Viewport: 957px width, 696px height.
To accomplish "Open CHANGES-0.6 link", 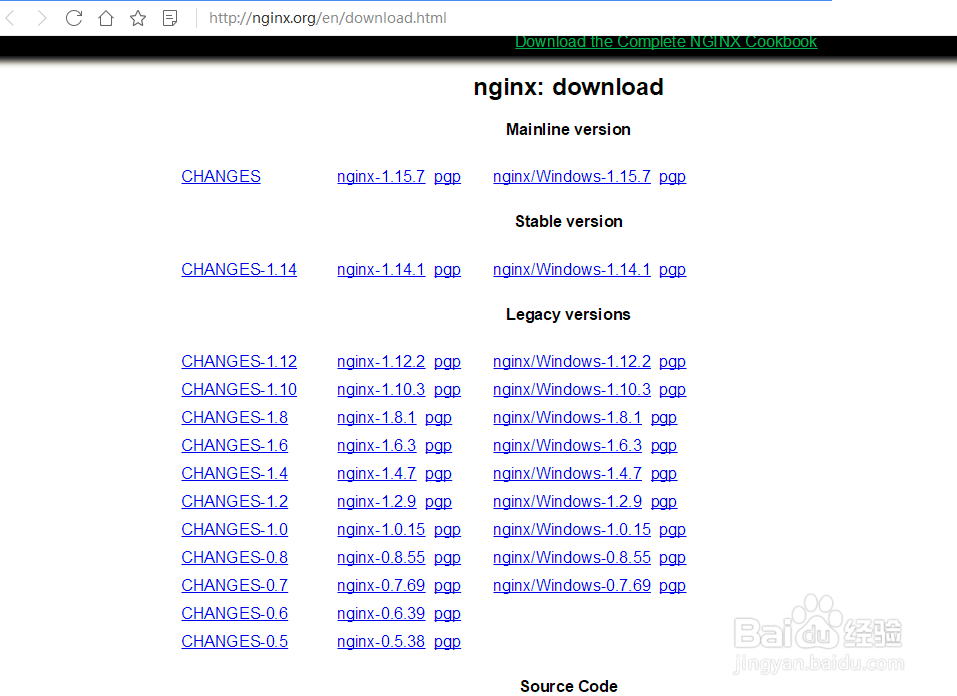I will point(234,614).
